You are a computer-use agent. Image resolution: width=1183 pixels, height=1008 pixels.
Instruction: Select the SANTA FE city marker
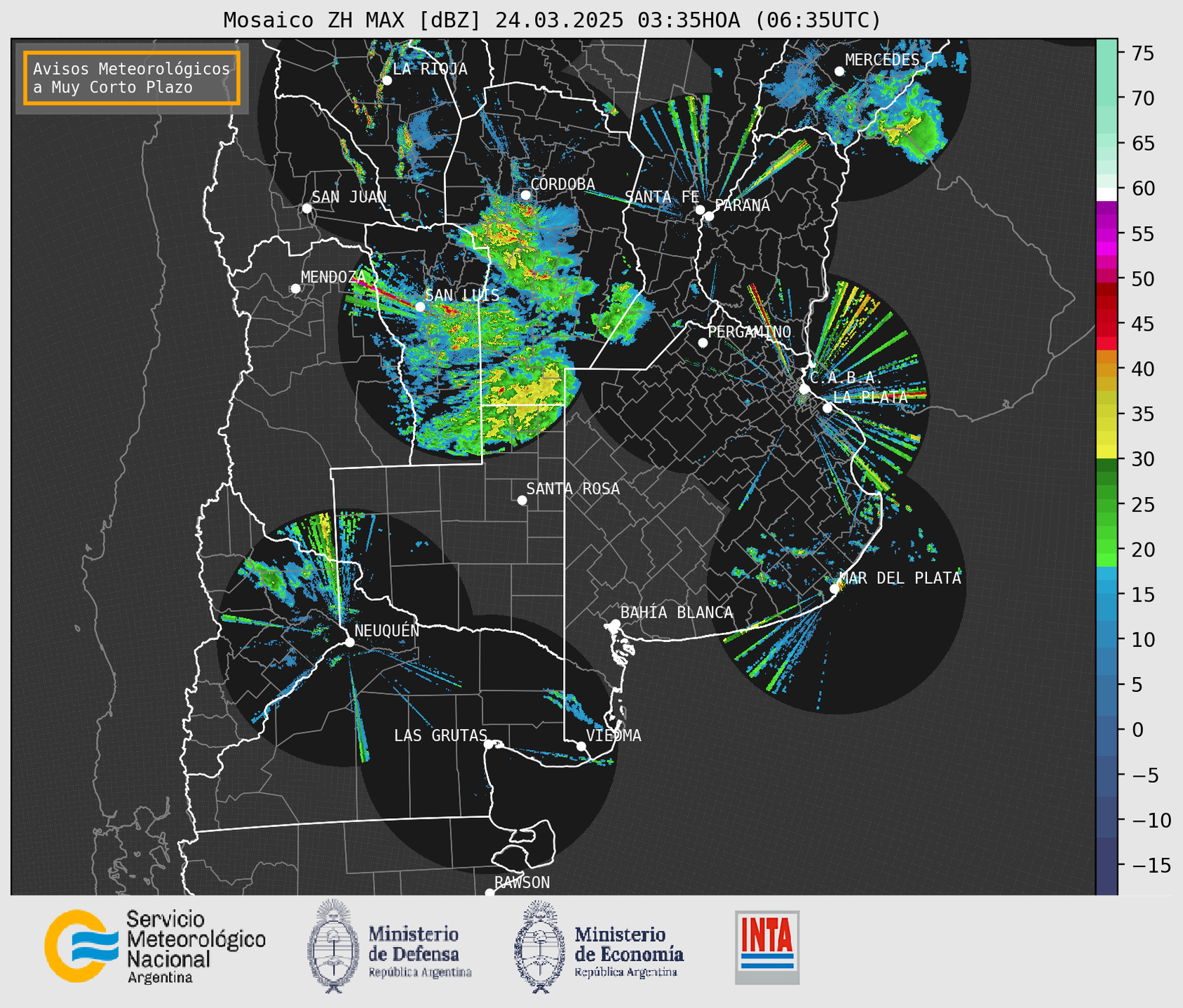(700, 210)
